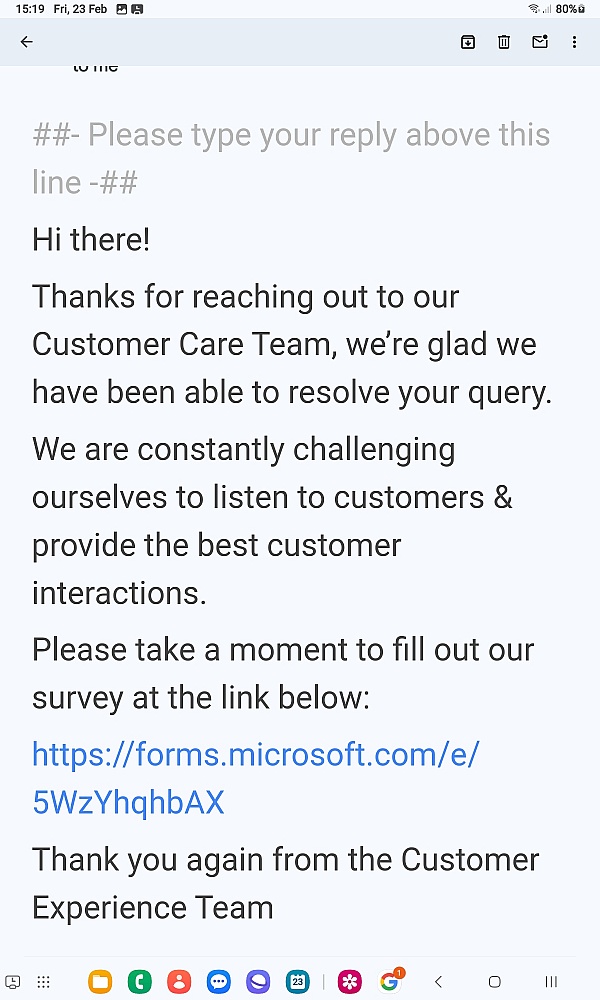Image resolution: width=600 pixels, height=1000 pixels.
Task: Archive this email
Action: pyautogui.click(x=468, y=42)
